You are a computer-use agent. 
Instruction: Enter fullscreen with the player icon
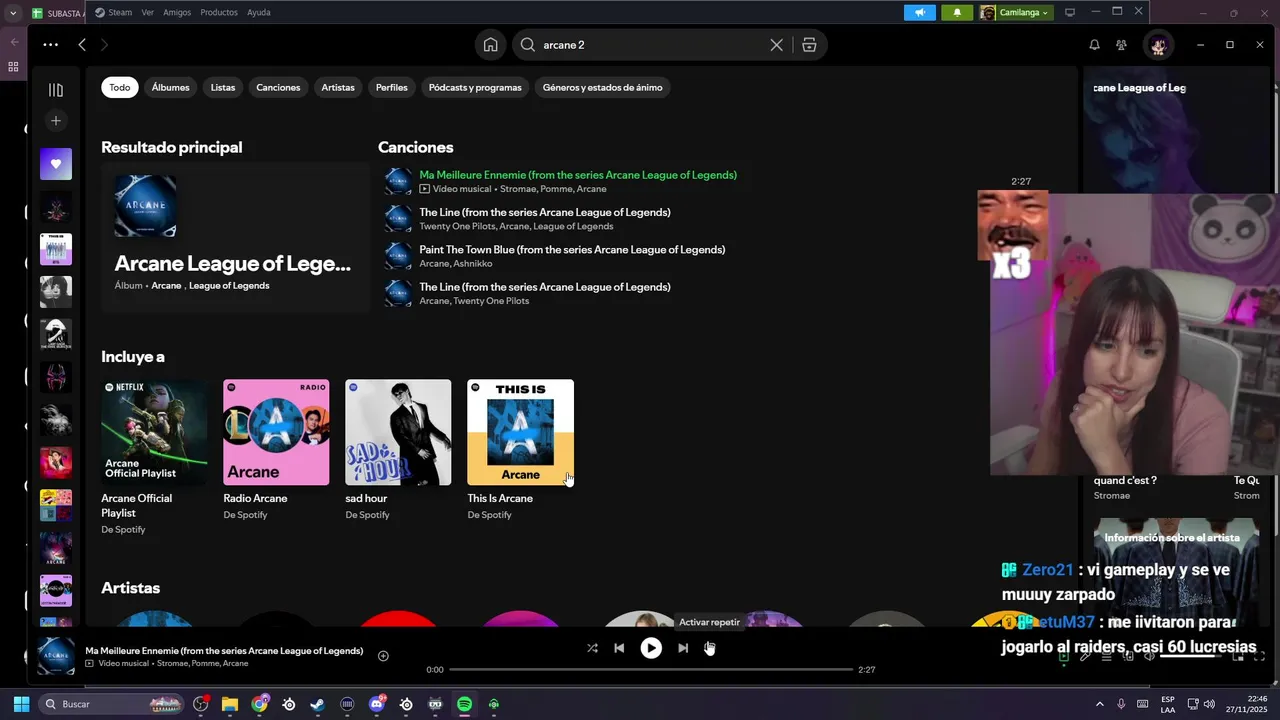(x=1259, y=656)
